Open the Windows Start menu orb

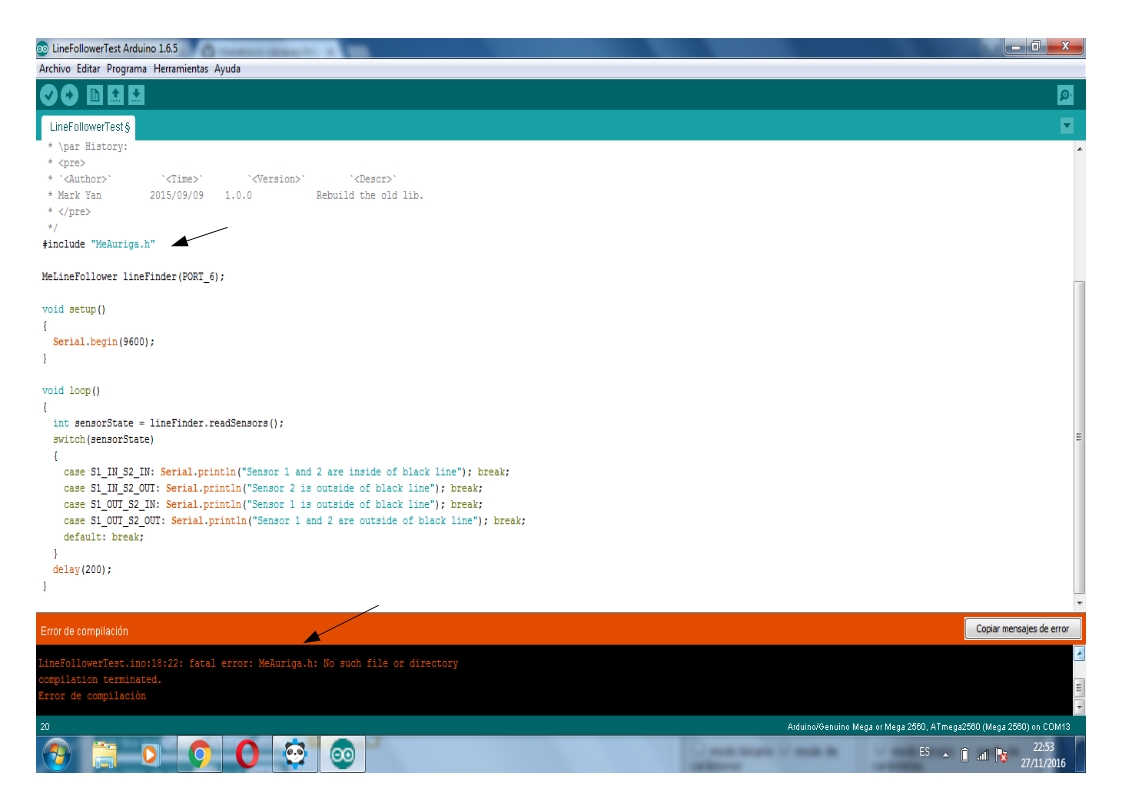(x=57, y=755)
